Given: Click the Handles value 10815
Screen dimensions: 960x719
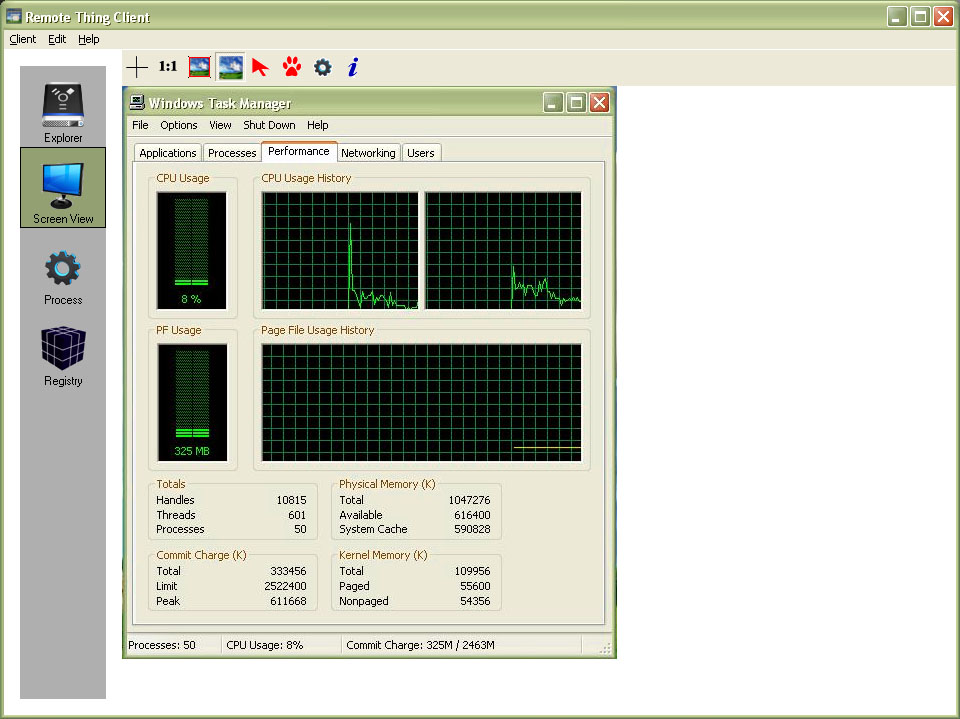Looking at the screenshot, I should point(291,500).
